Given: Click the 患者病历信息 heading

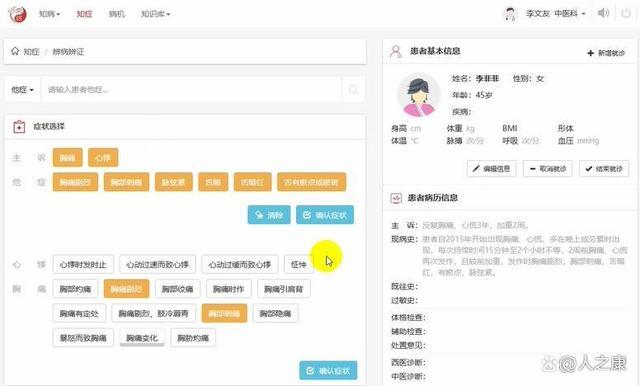Looking at the screenshot, I should click(x=433, y=198).
